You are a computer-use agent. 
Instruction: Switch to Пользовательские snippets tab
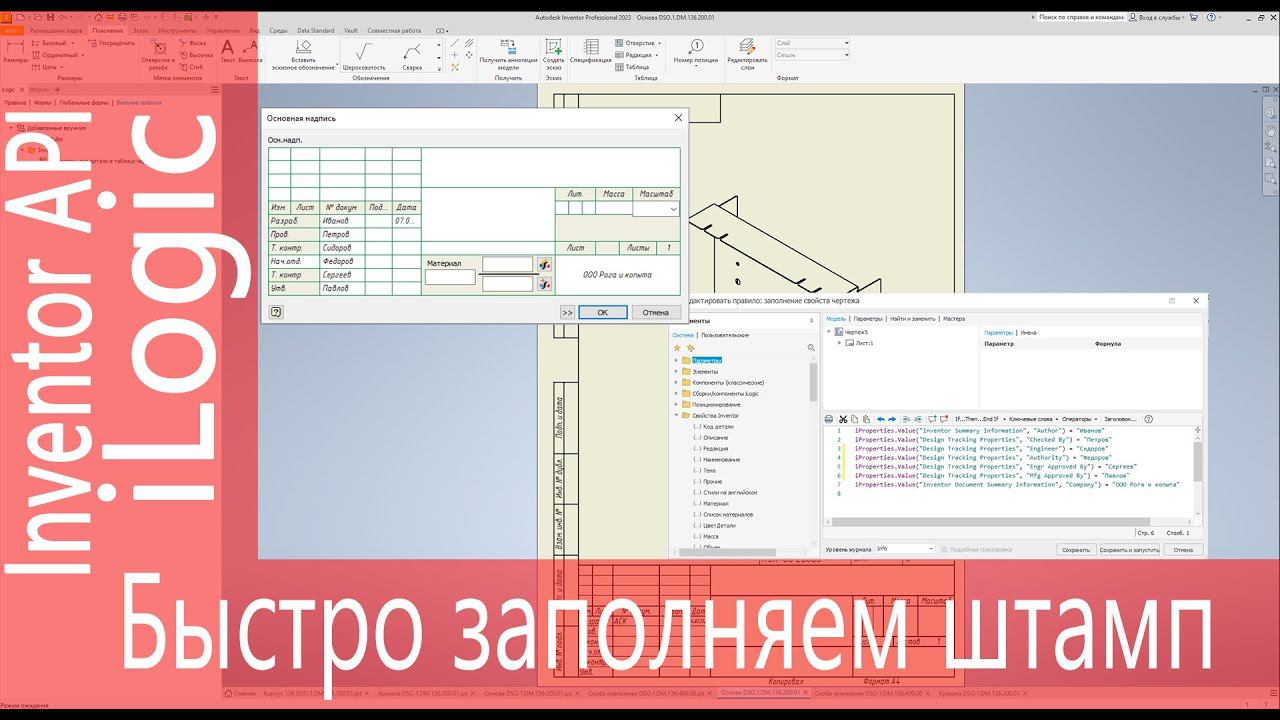pyautogui.click(x=725, y=335)
